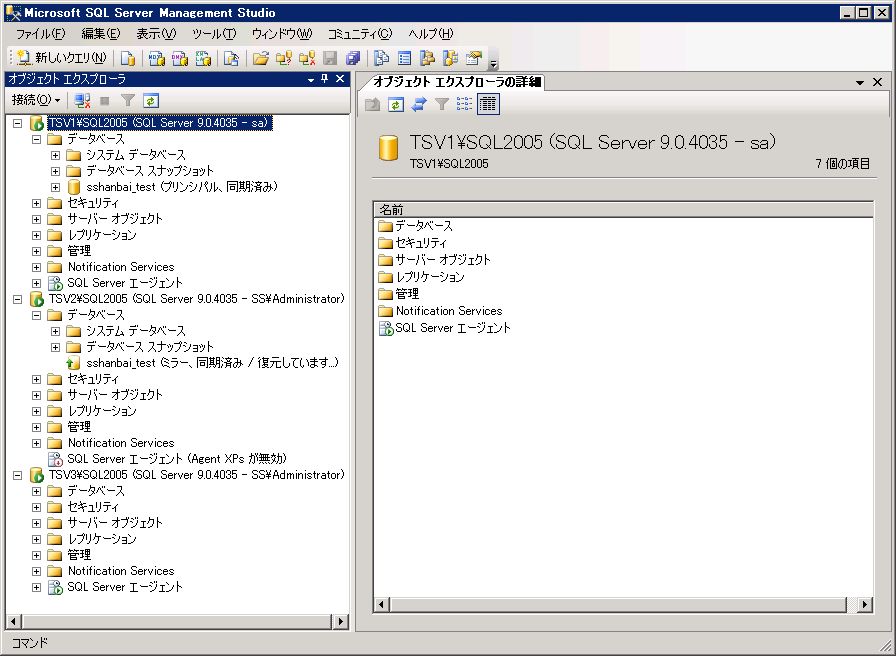Open Object Explorer panel position dropdown arrow
The width and height of the screenshot is (896, 656).
coord(311,79)
